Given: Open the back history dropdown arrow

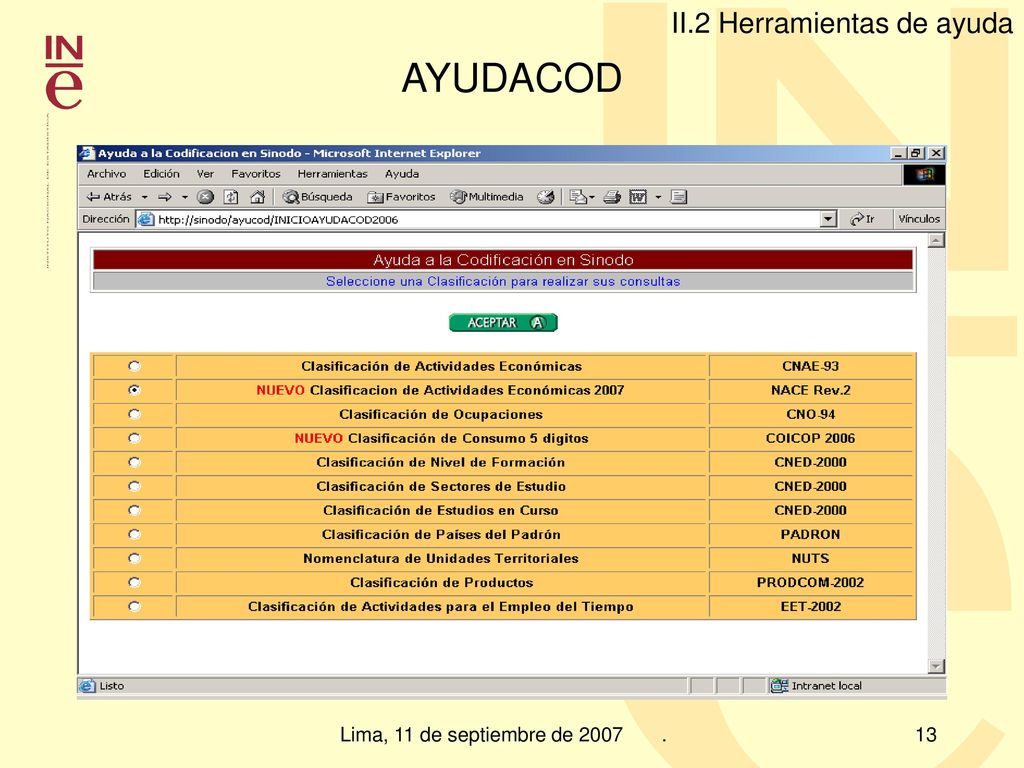Looking at the screenshot, I should point(145,197).
